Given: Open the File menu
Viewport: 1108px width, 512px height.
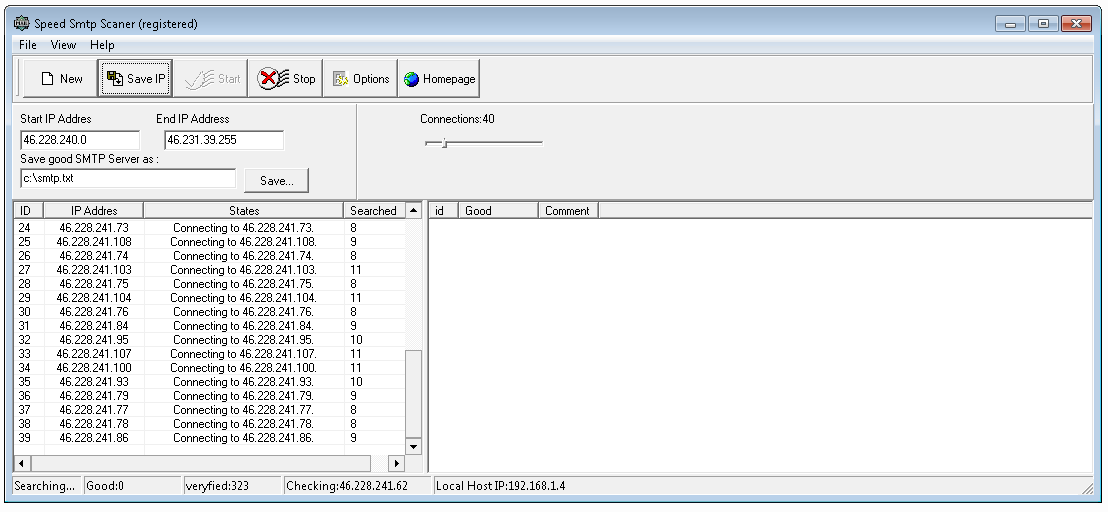Looking at the screenshot, I should point(28,45).
